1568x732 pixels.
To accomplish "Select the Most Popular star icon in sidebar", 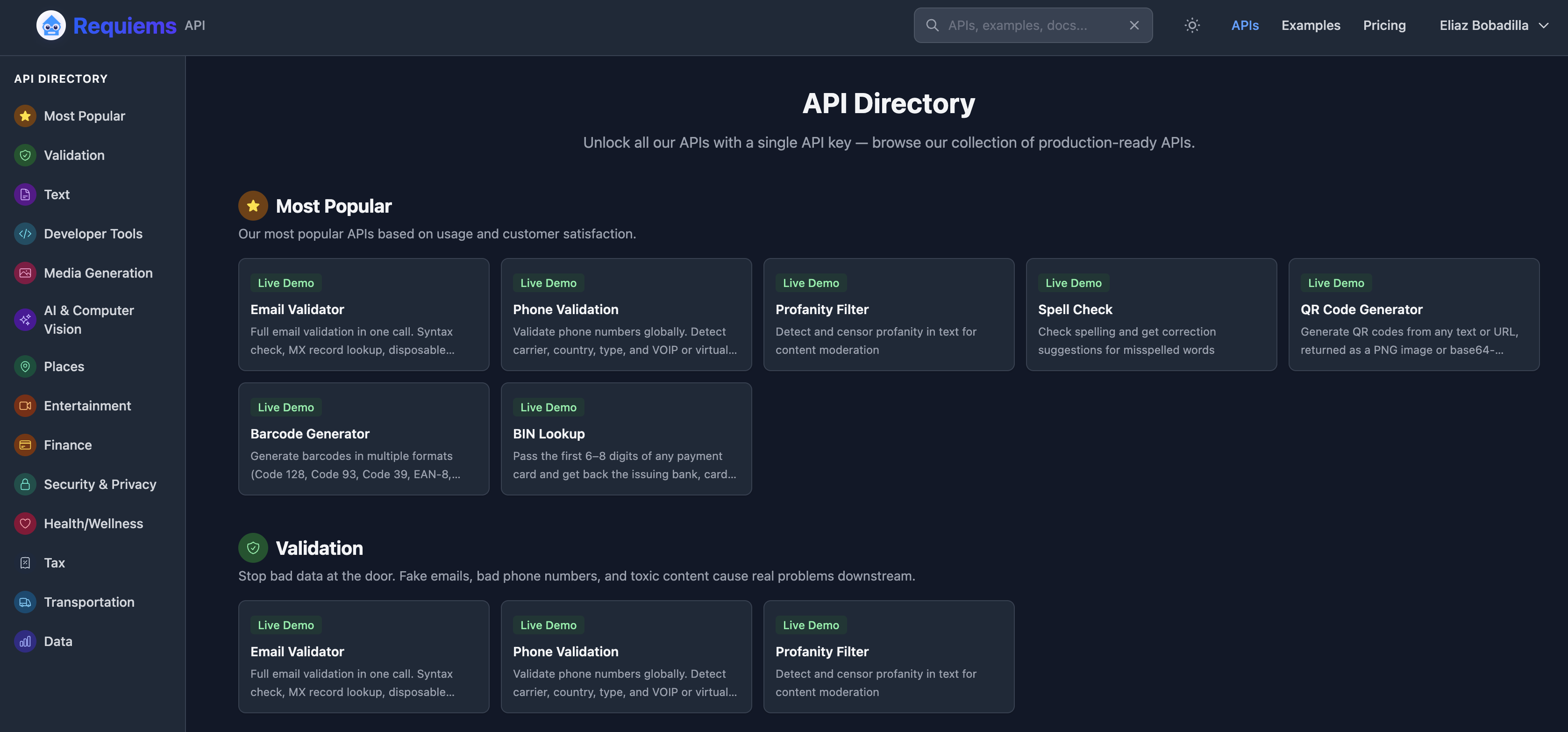I will tap(25, 116).
